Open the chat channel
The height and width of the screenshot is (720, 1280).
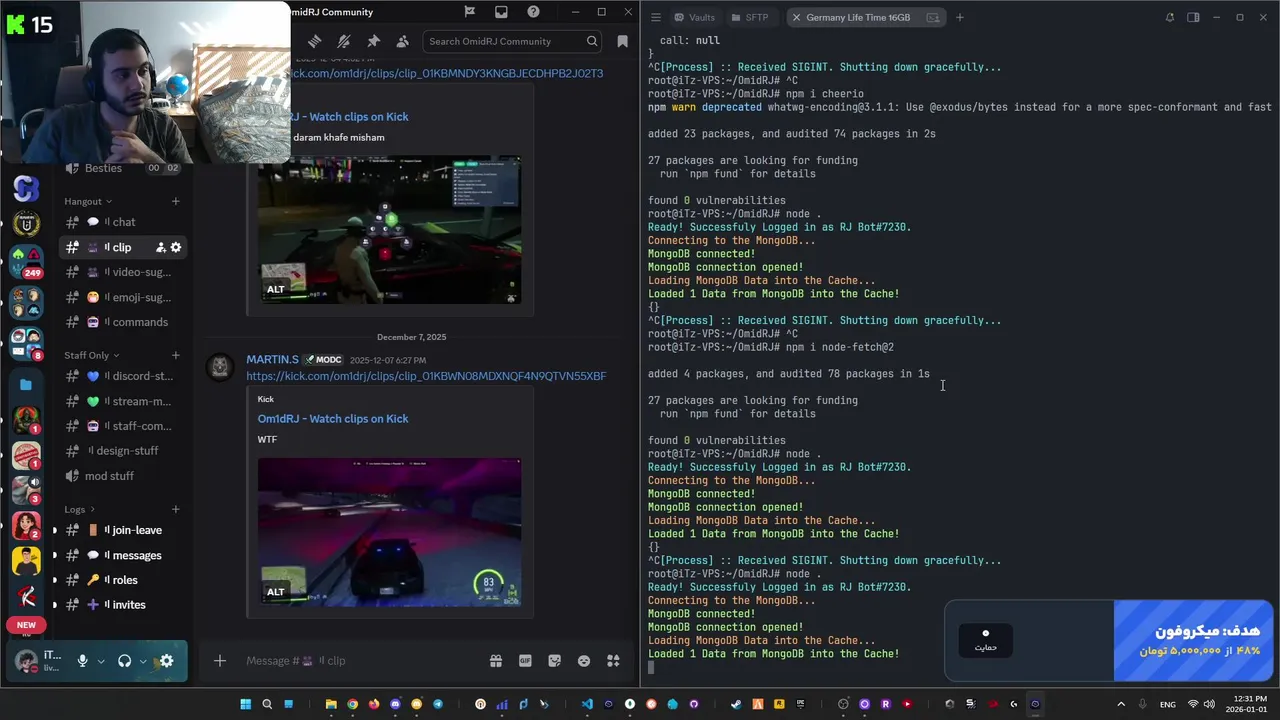pyautogui.click(x=123, y=222)
